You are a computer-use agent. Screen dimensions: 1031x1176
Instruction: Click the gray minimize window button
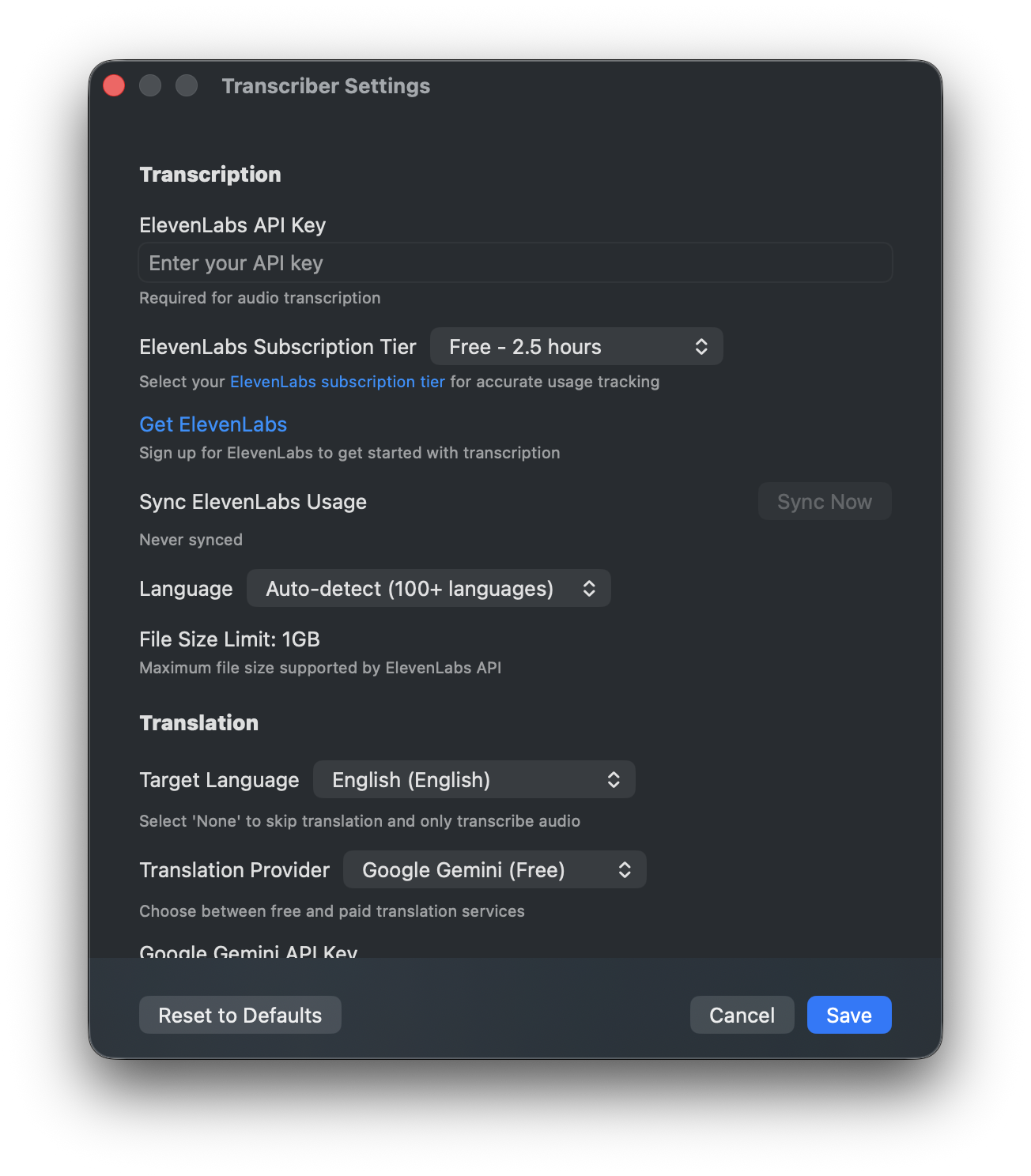coord(150,85)
